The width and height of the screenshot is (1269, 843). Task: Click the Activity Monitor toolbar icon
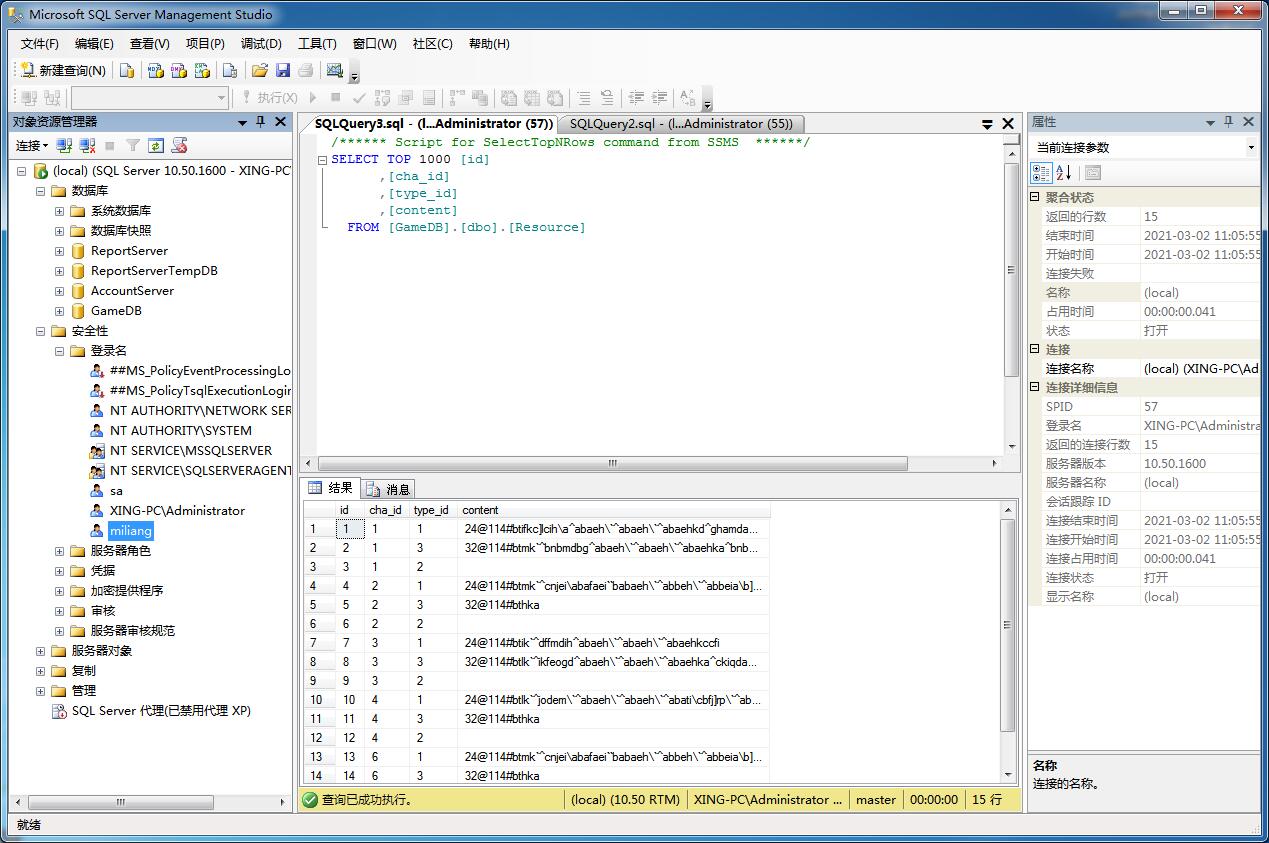click(335, 70)
